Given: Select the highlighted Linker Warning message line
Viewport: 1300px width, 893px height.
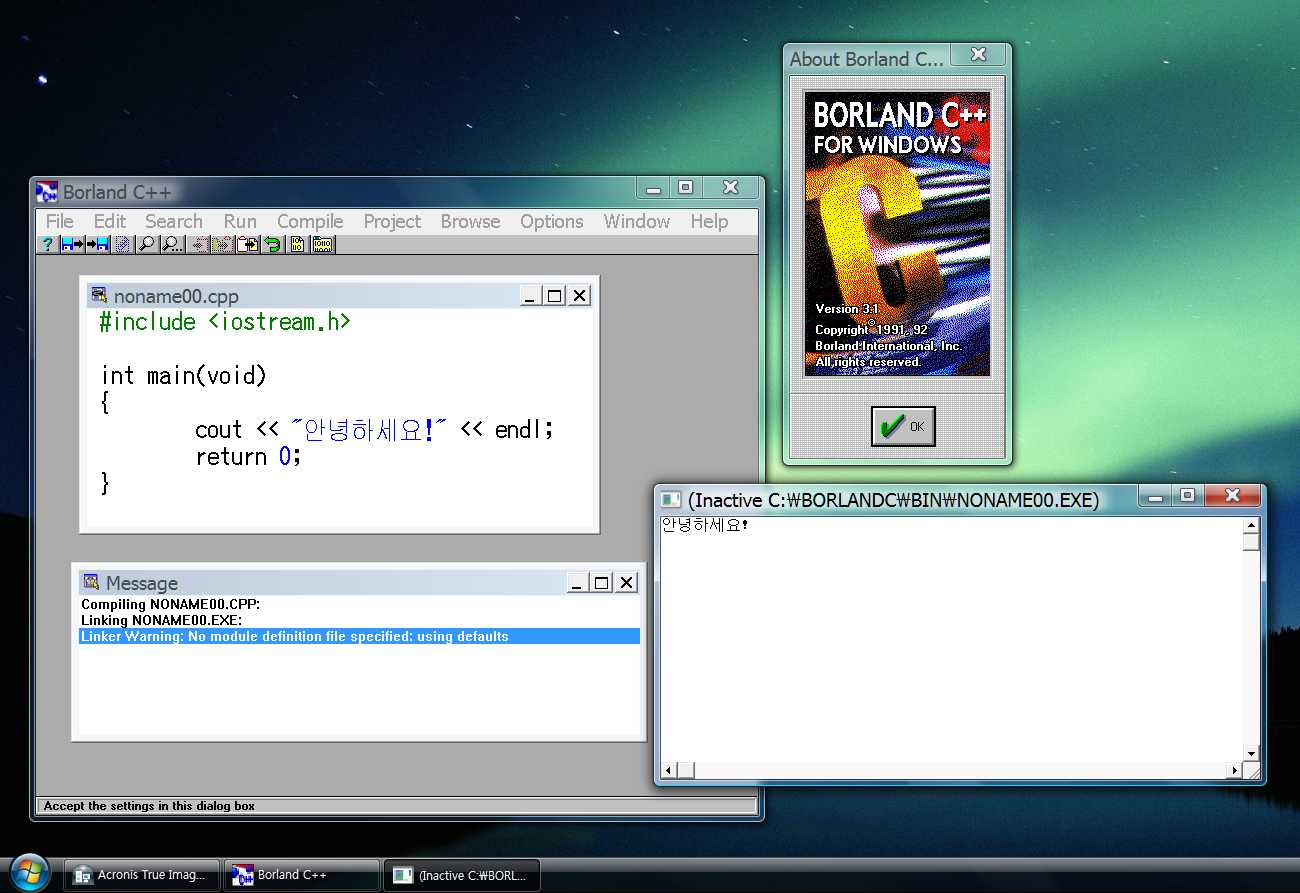Looking at the screenshot, I should [360, 636].
